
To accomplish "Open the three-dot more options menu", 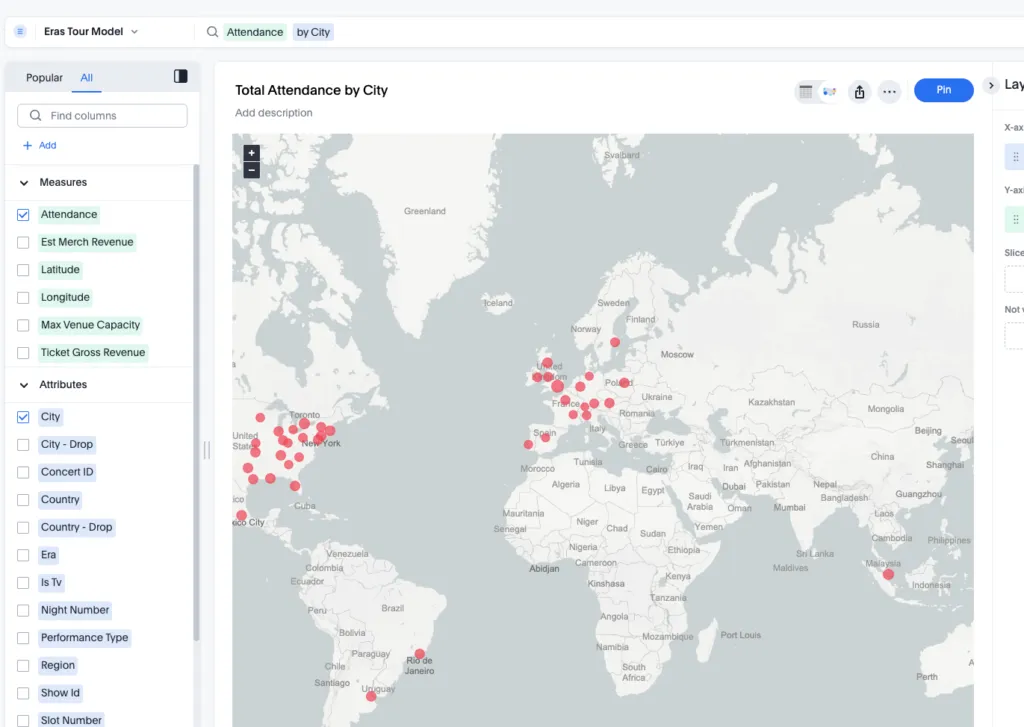I will point(889,92).
